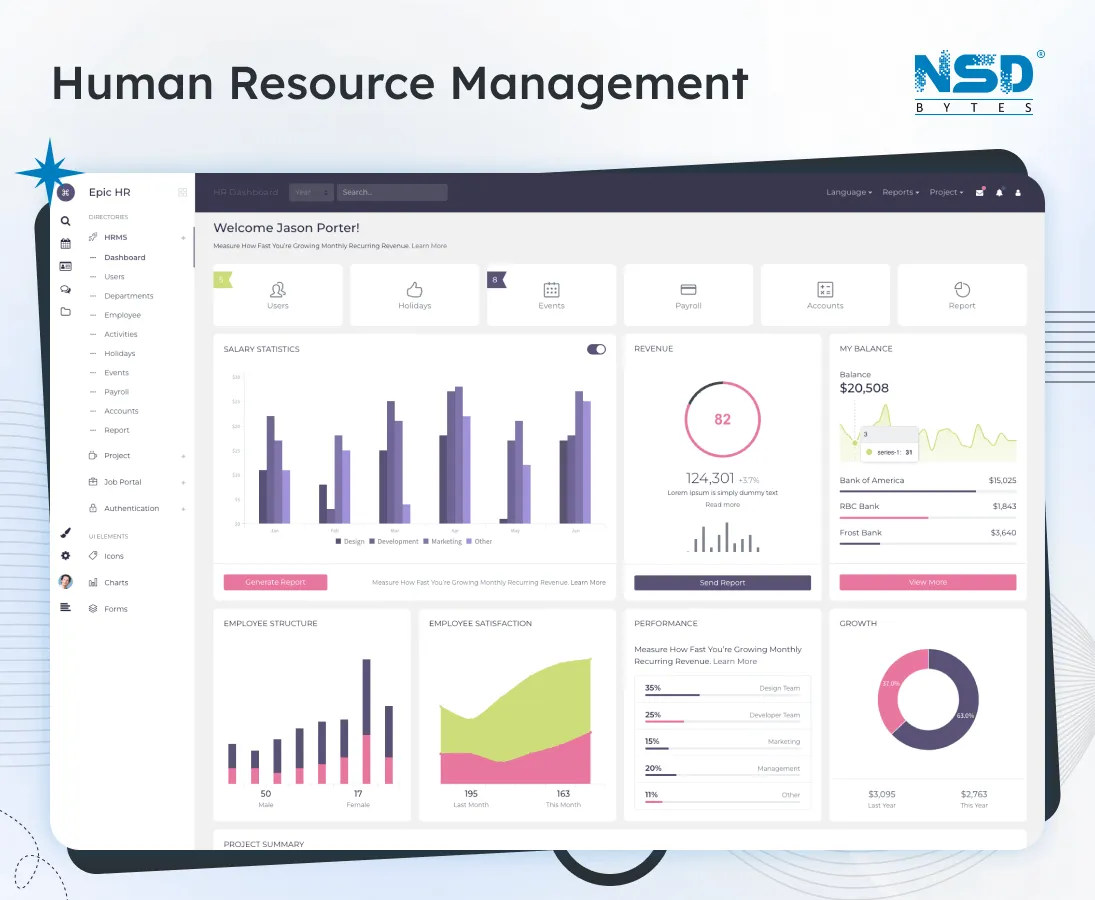Click Read more under Revenue
The image size is (1095, 900).
pos(722,504)
